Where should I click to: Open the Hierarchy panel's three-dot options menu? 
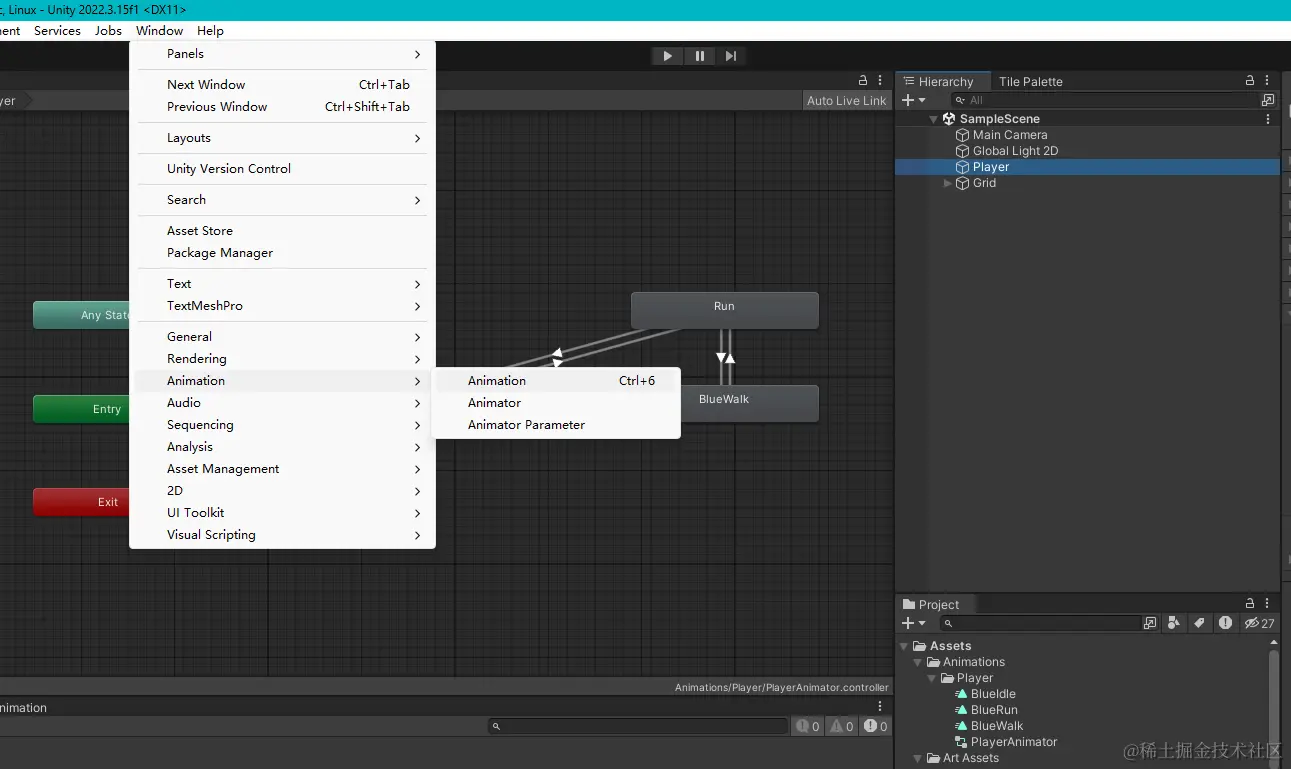pos(1267,81)
